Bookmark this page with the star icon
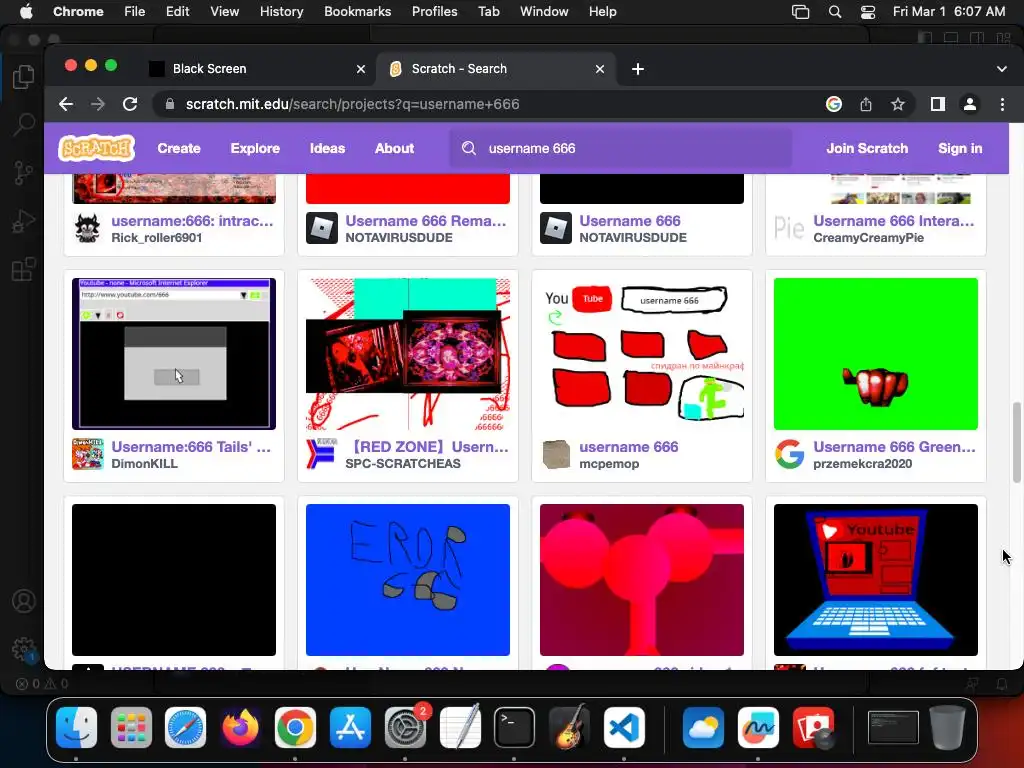Screen dimensions: 1024x768 pyautogui.click(x=898, y=104)
